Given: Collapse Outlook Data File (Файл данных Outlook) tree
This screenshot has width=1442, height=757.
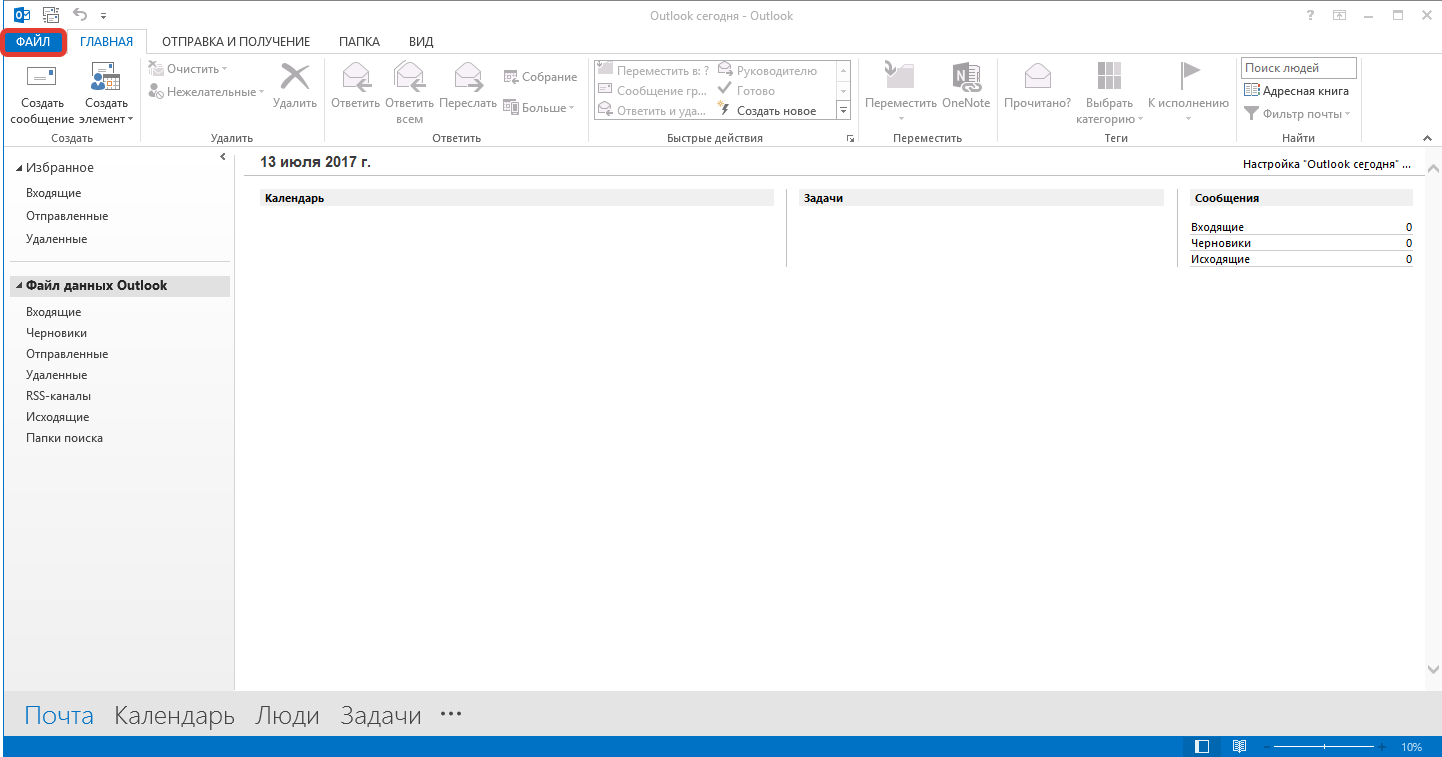Looking at the screenshot, I should coord(19,286).
